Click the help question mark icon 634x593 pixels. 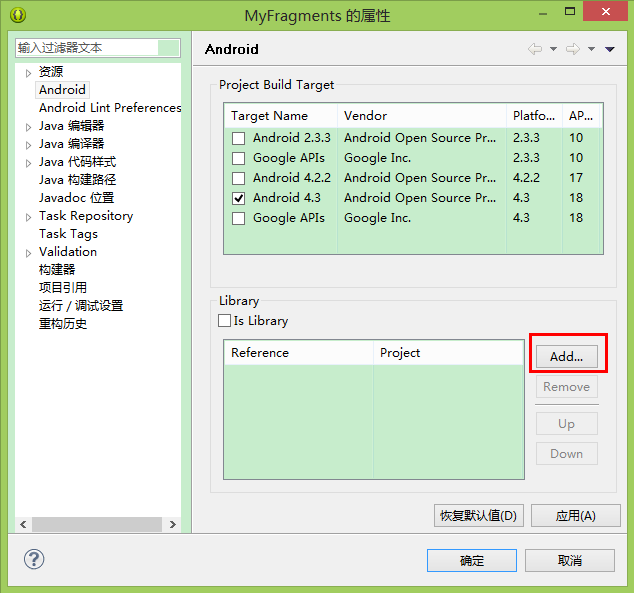point(34,559)
